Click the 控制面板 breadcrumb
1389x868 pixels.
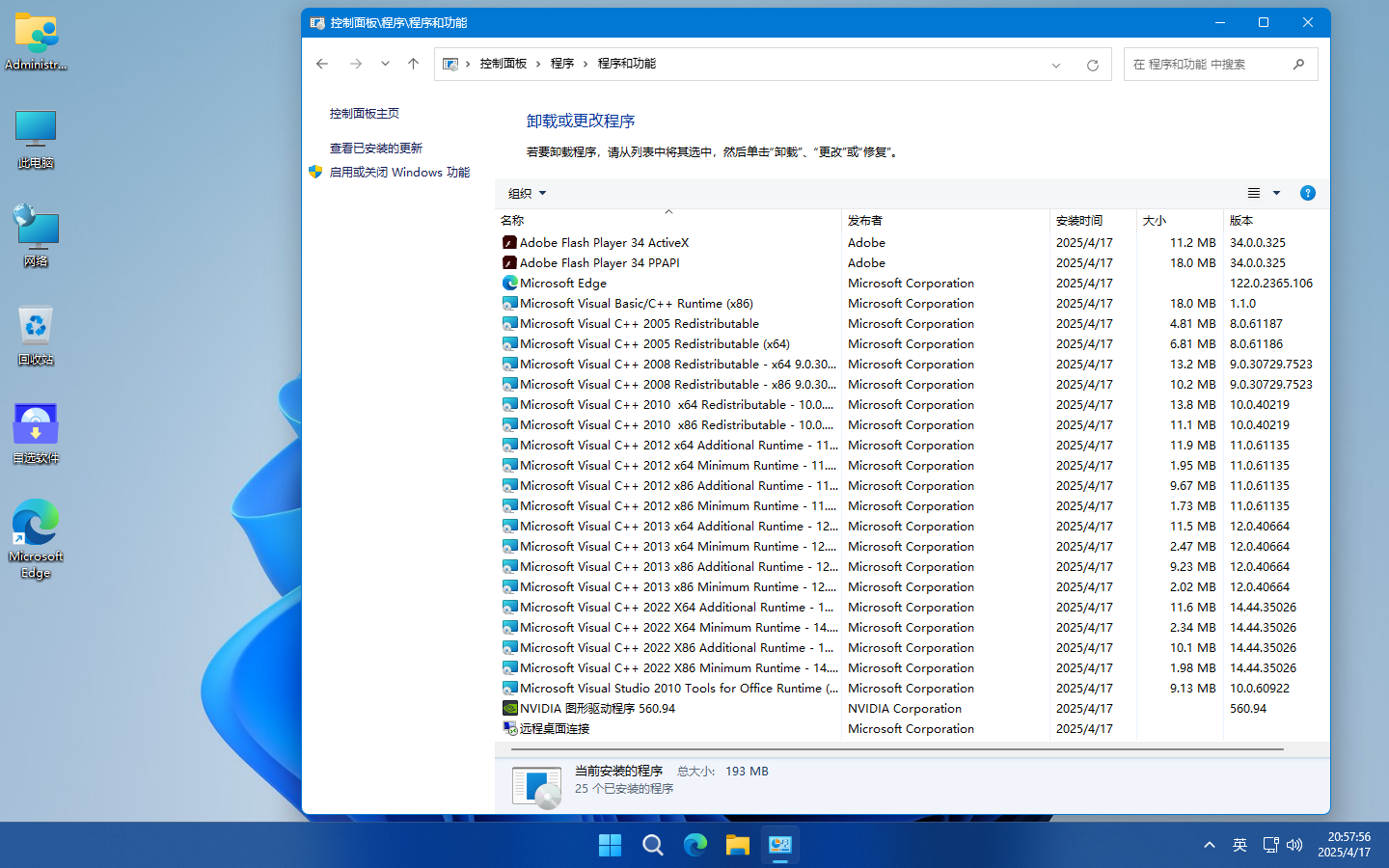[504, 64]
